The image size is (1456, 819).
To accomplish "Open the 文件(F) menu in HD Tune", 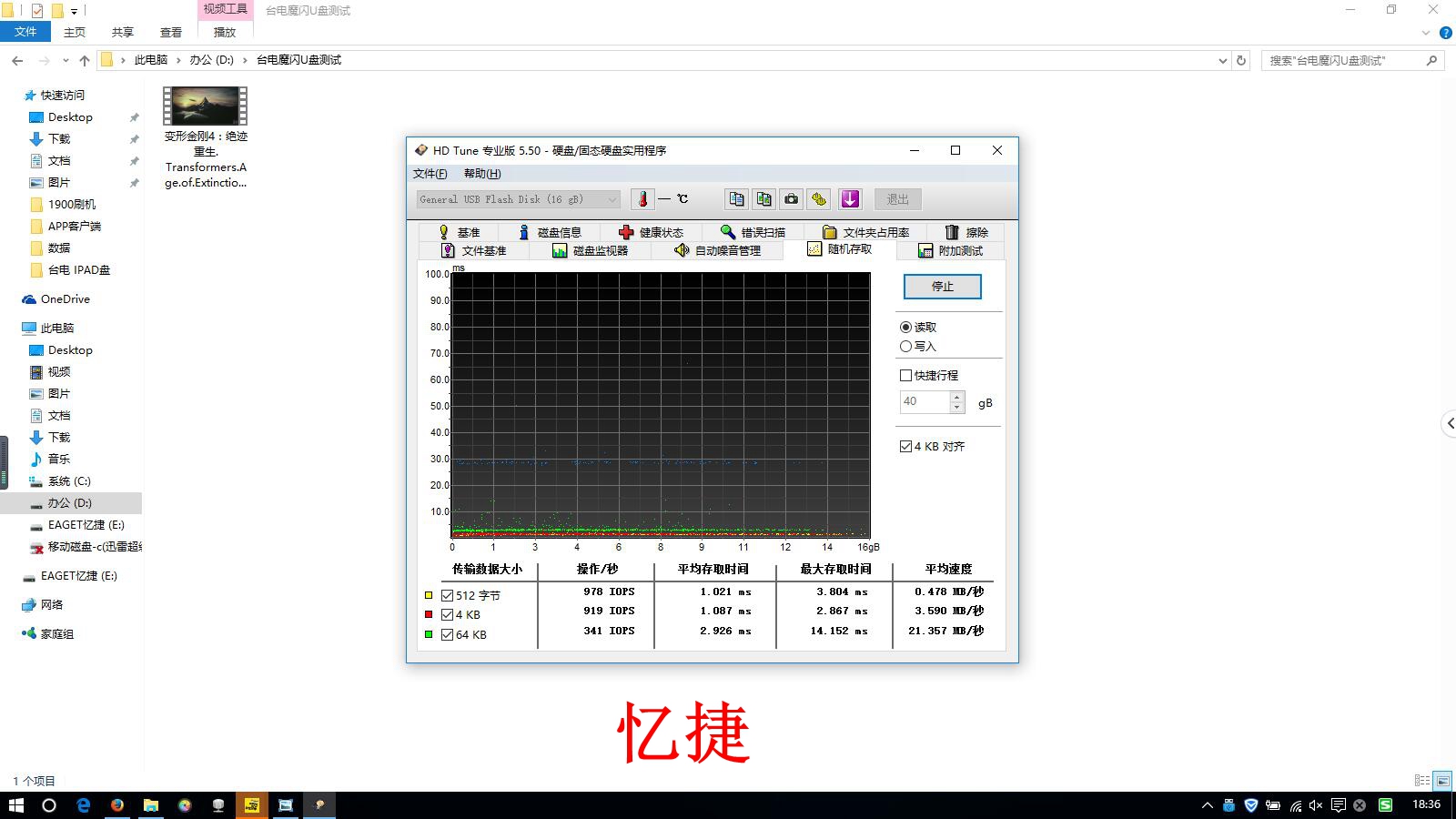I will (x=430, y=174).
